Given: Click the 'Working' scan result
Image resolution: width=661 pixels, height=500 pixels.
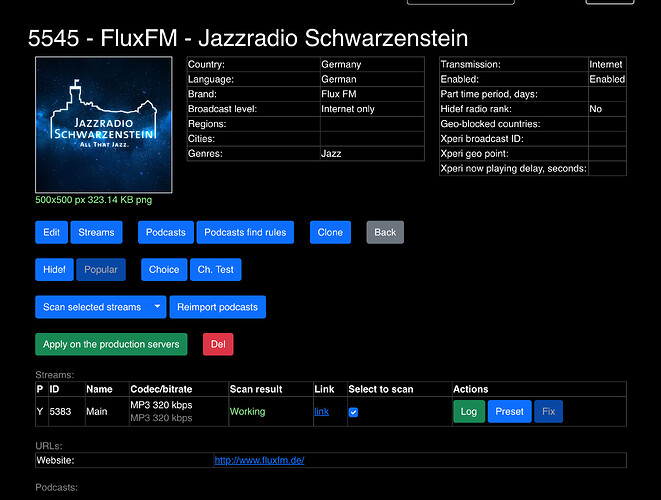Looking at the screenshot, I should (x=247, y=411).
